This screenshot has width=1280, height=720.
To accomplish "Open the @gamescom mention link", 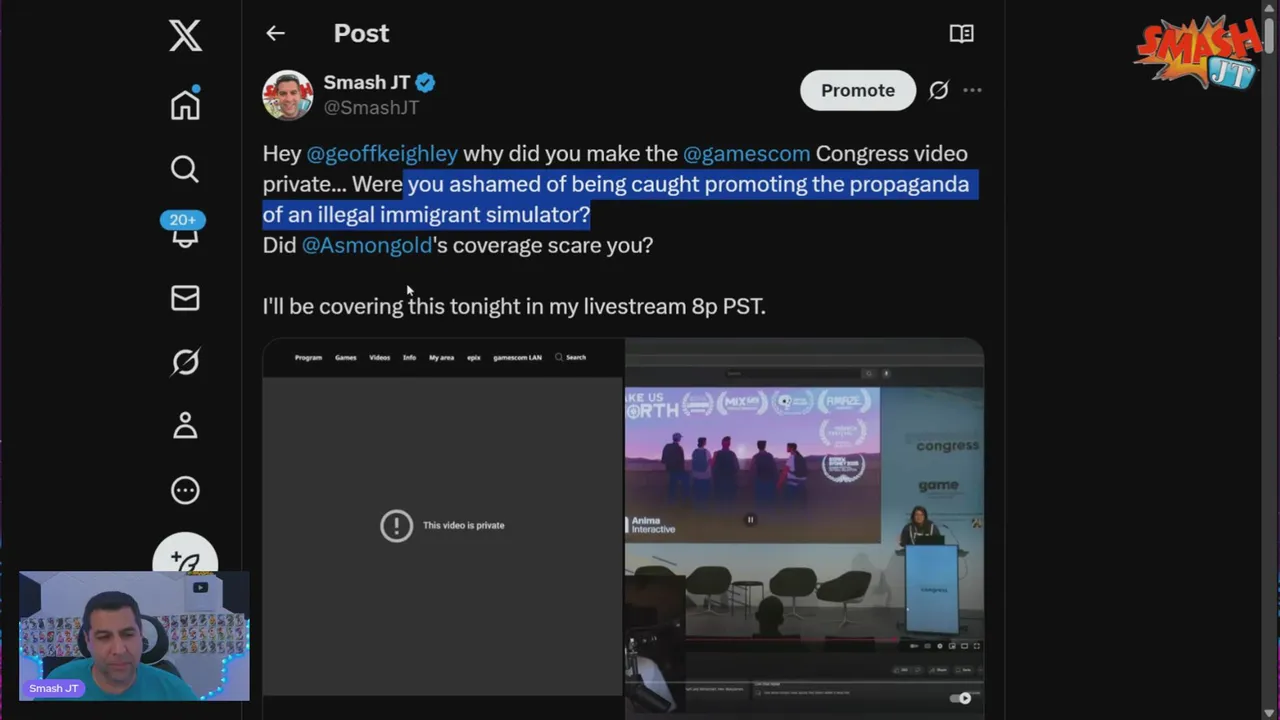I will tap(746, 153).
